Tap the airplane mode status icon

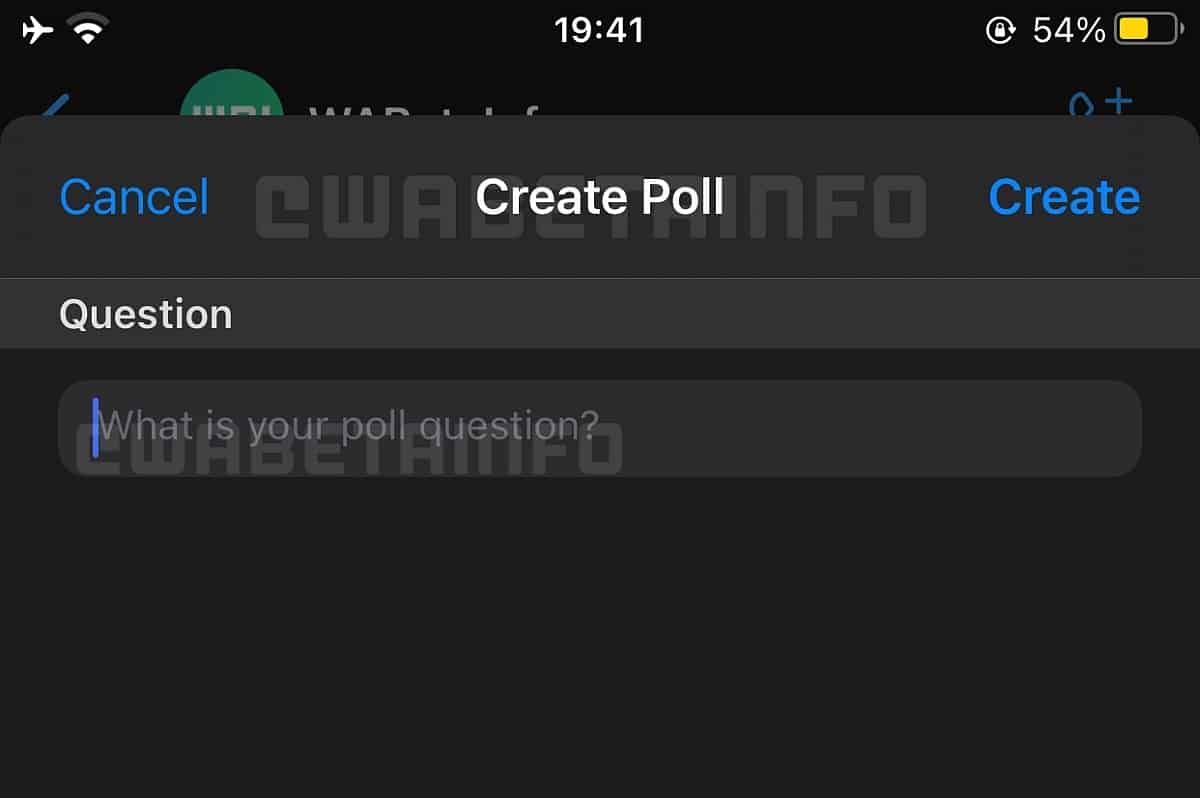coord(38,30)
